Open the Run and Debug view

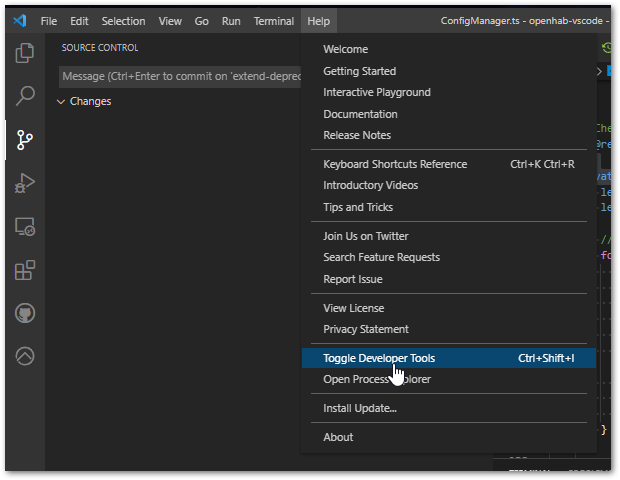pos(25,183)
